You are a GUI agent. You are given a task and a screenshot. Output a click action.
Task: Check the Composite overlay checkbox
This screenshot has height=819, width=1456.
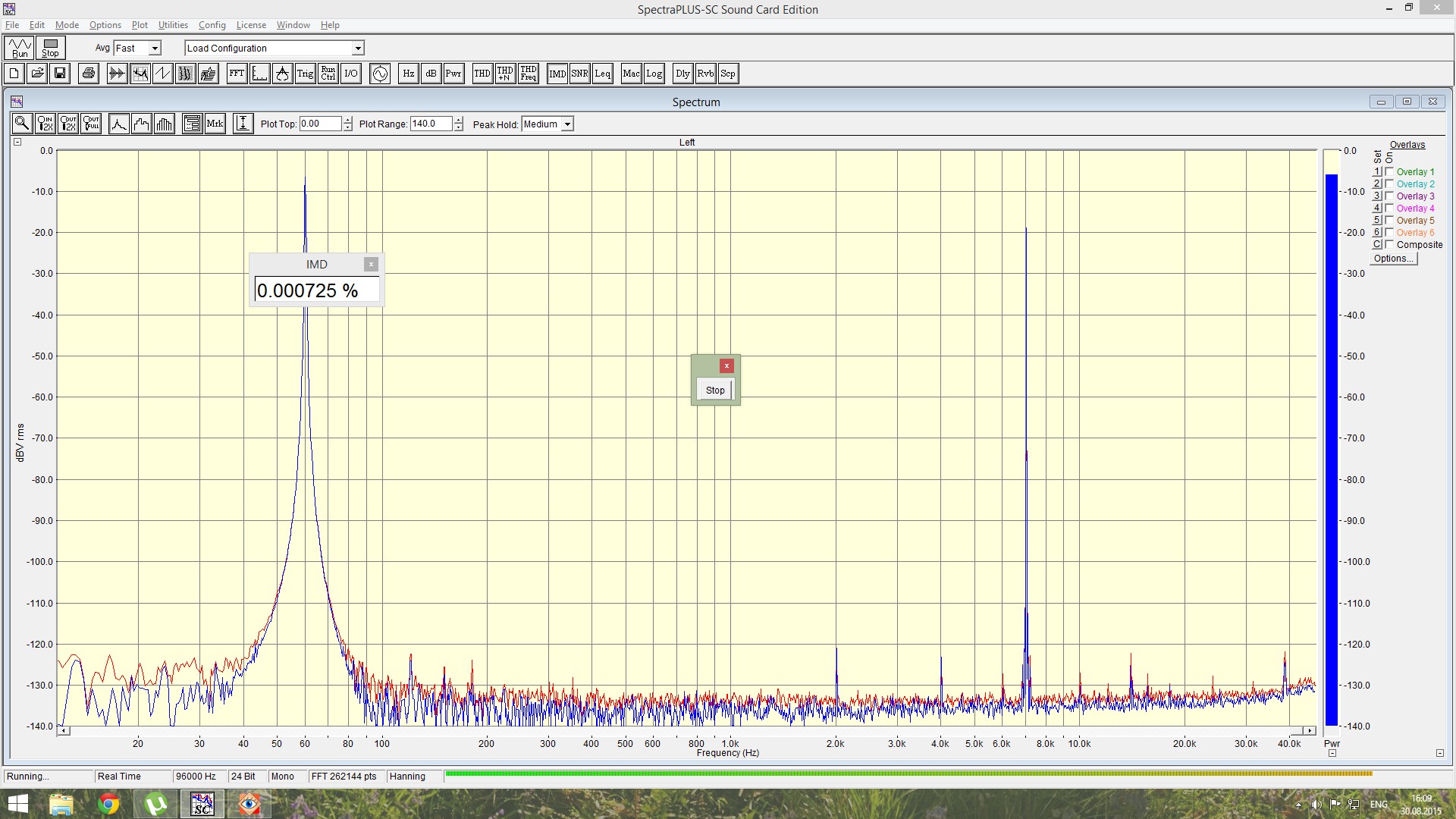point(1389,245)
